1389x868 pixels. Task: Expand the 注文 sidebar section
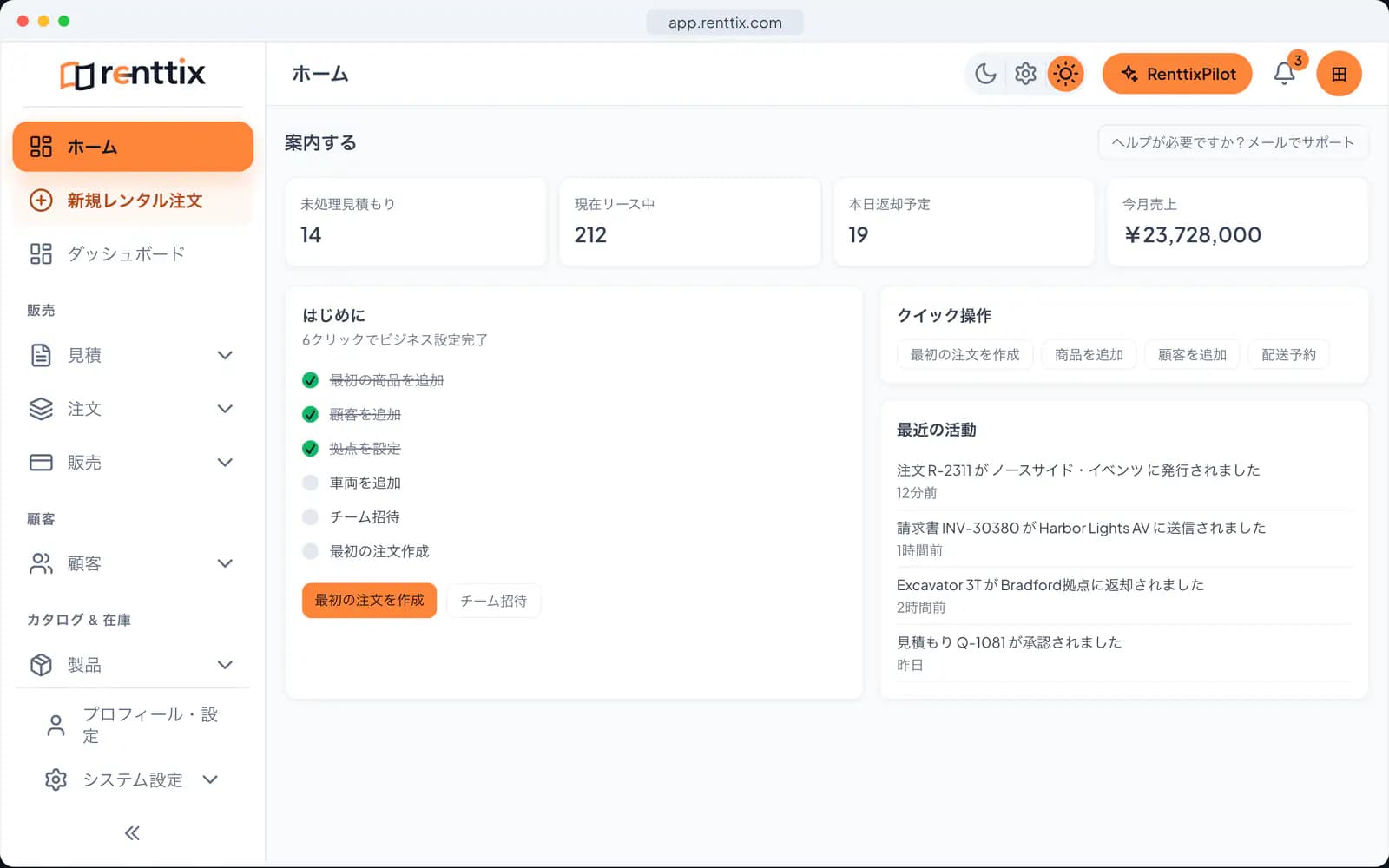tap(225, 409)
